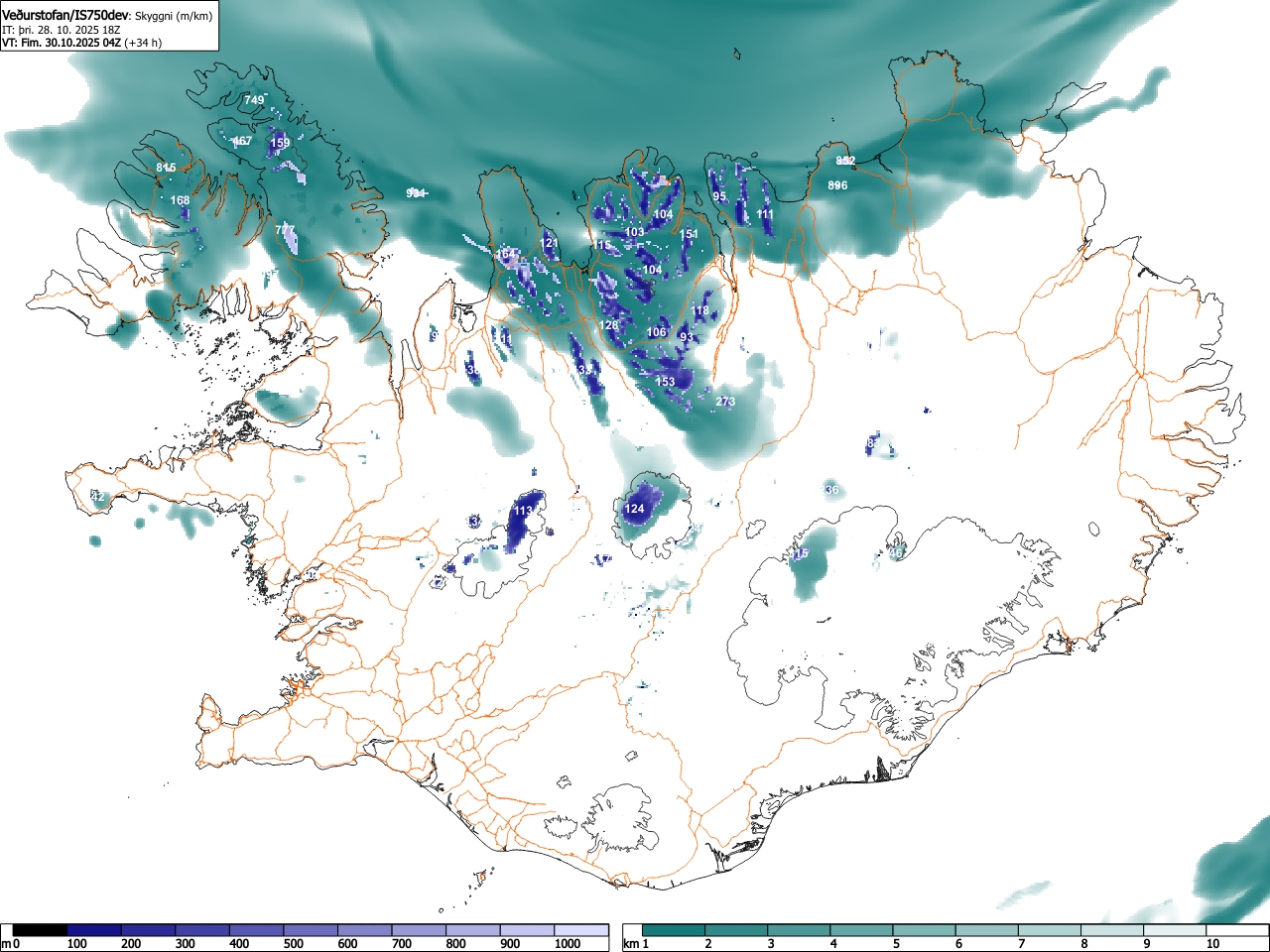This screenshot has height=952, width=1270.
Task: Click the '5' tick label on the km legend
Action: click(x=896, y=944)
